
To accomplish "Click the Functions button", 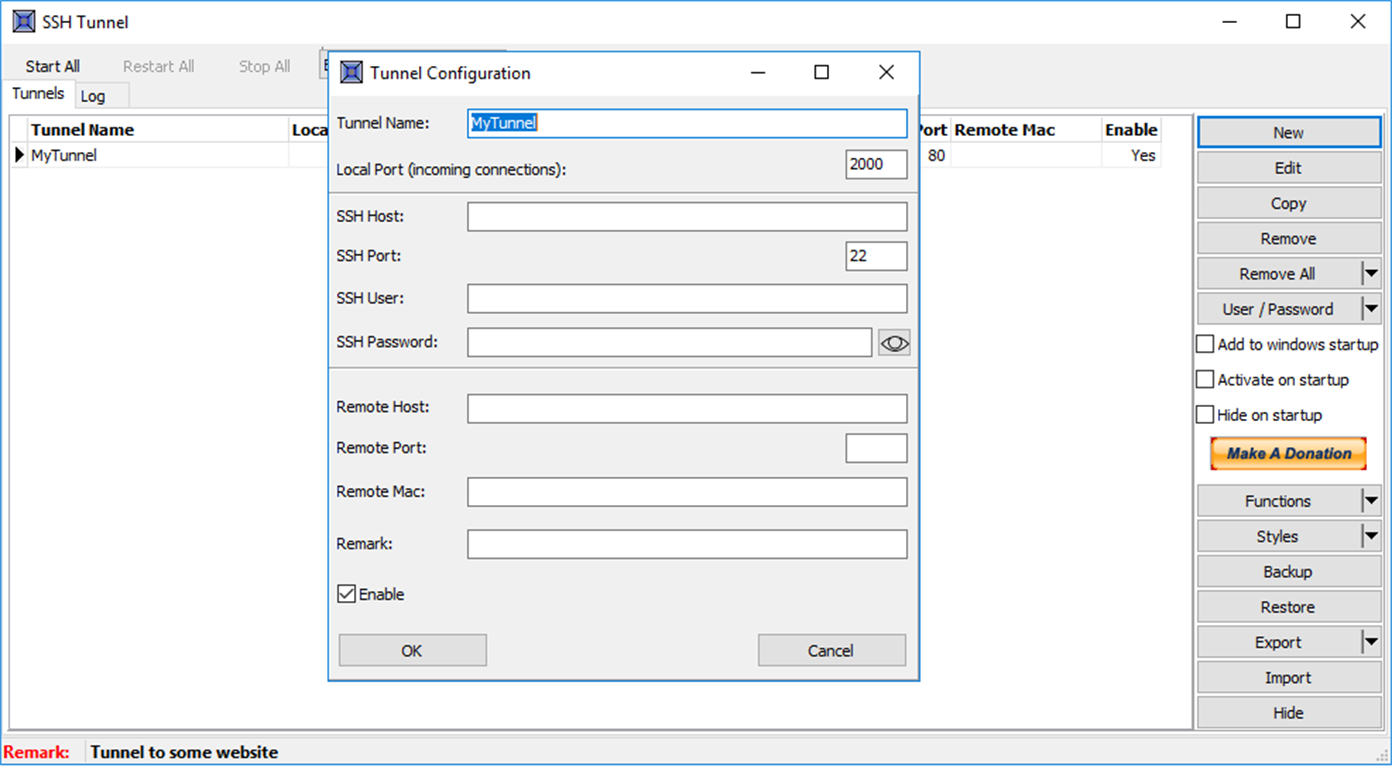I will 1278,501.
